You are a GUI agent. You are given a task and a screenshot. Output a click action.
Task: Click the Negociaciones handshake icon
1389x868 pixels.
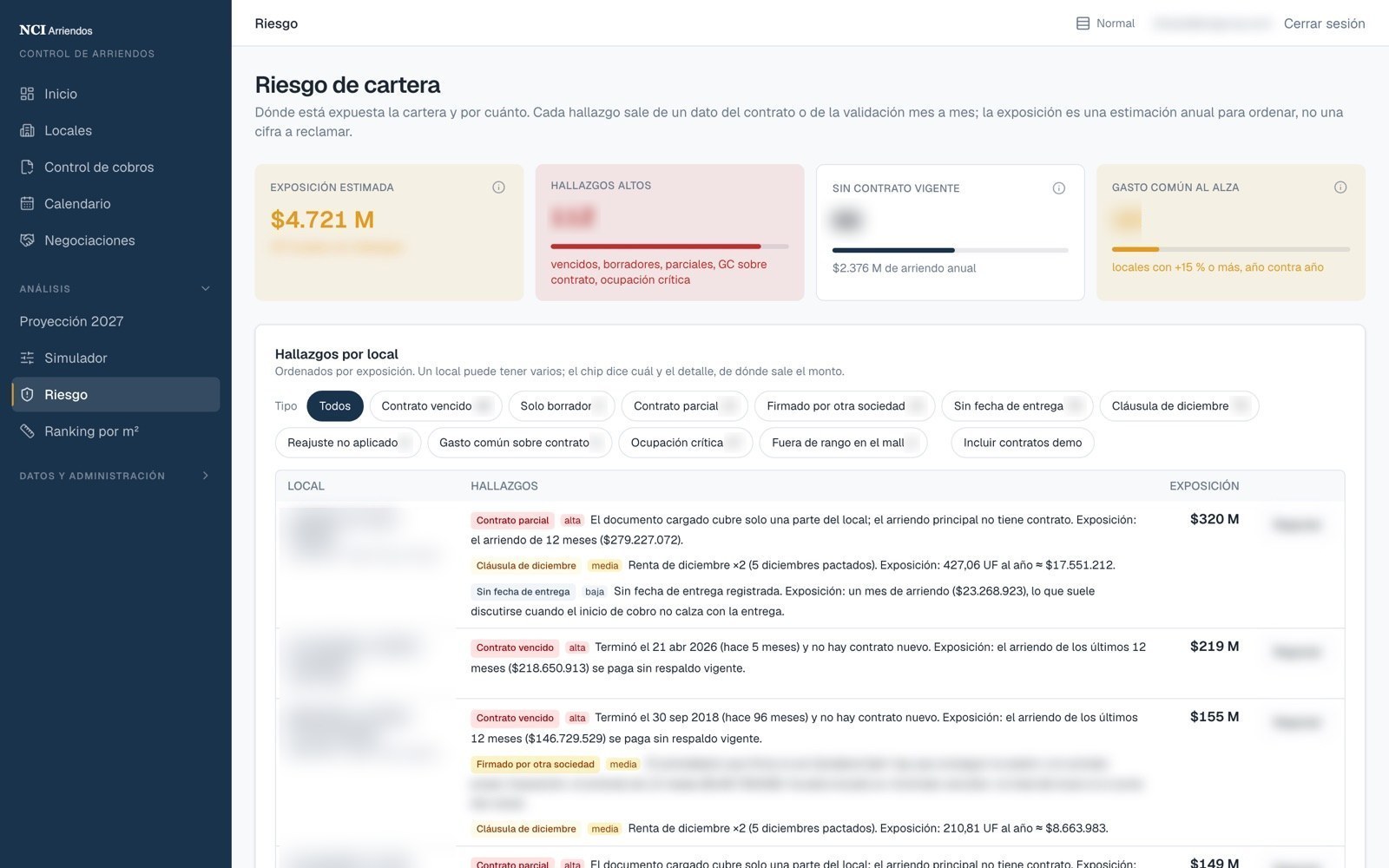point(27,240)
